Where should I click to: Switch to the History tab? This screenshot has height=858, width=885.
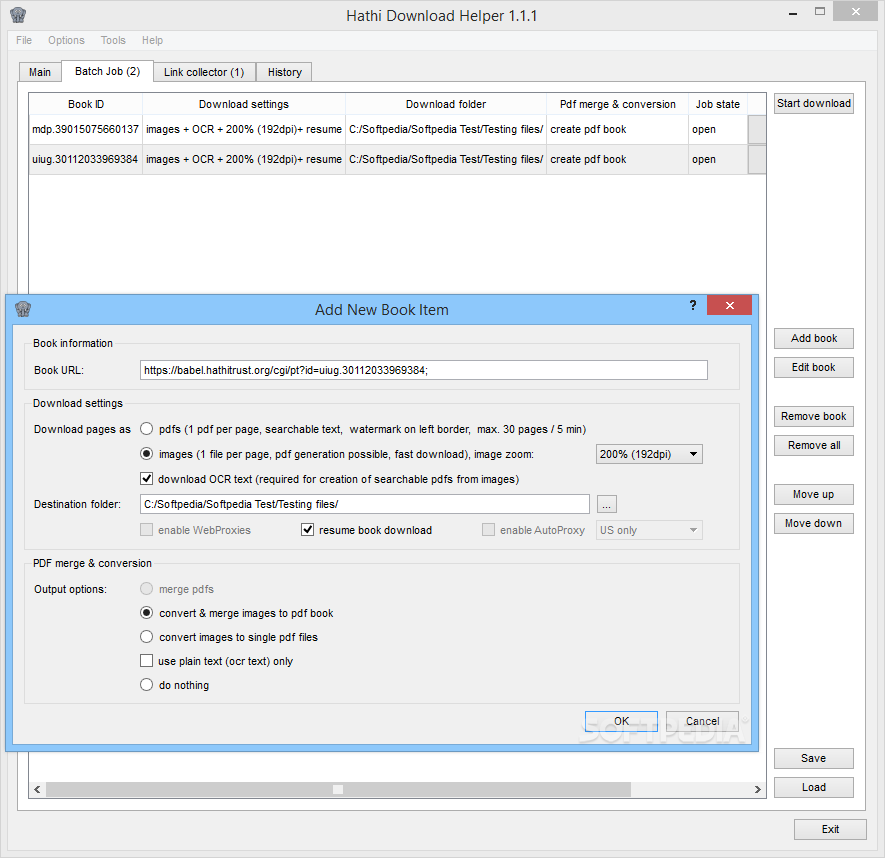pyautogui.click(x=284, y=72)
